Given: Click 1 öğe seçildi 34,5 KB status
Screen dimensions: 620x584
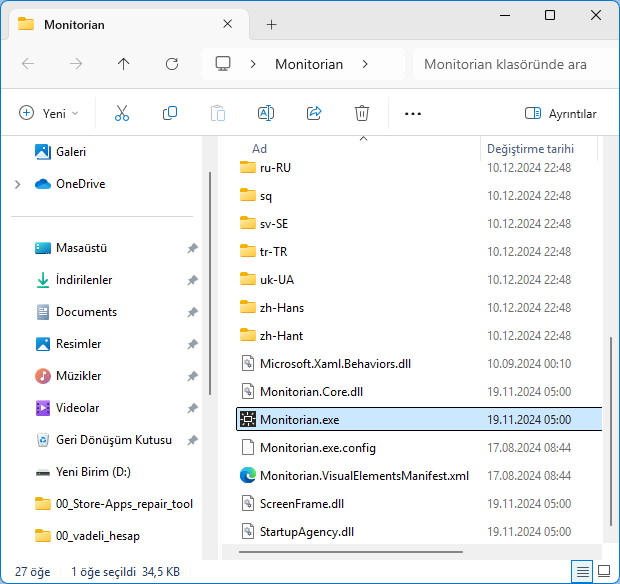Looking at the screenshot, I should (125, 572).
